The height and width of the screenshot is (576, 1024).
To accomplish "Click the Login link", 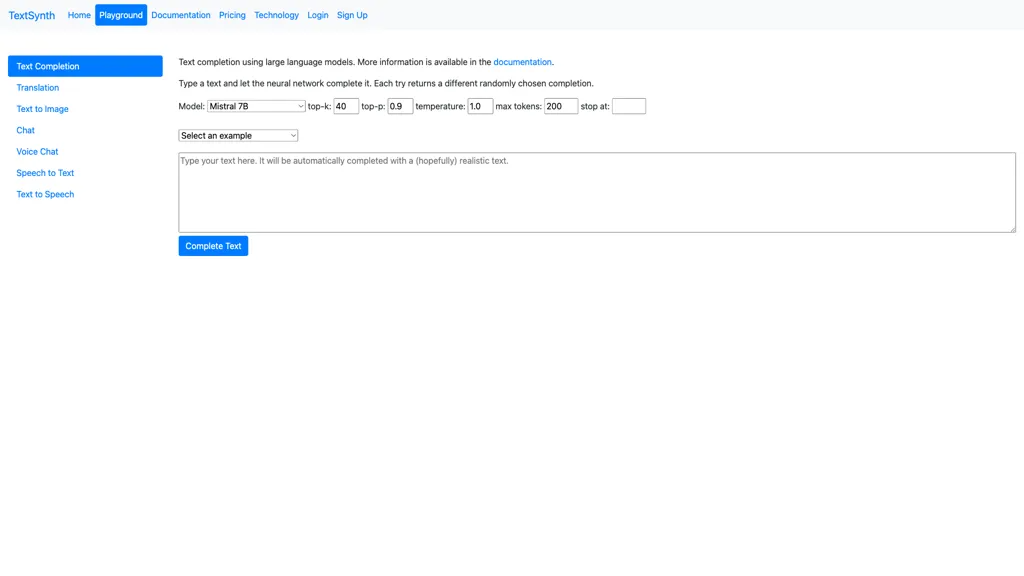I will pyautogui.click(x=317, y=15).
